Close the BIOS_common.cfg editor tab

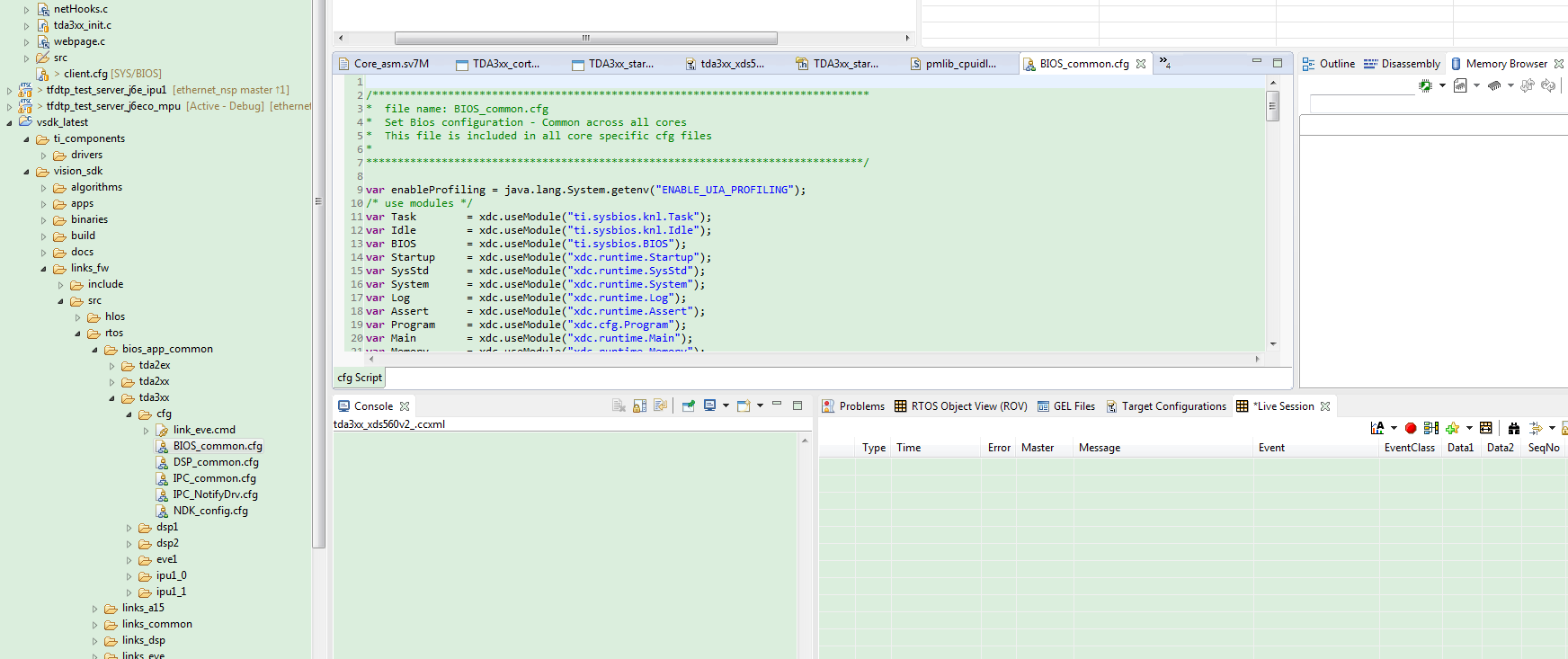point(1141,64)
